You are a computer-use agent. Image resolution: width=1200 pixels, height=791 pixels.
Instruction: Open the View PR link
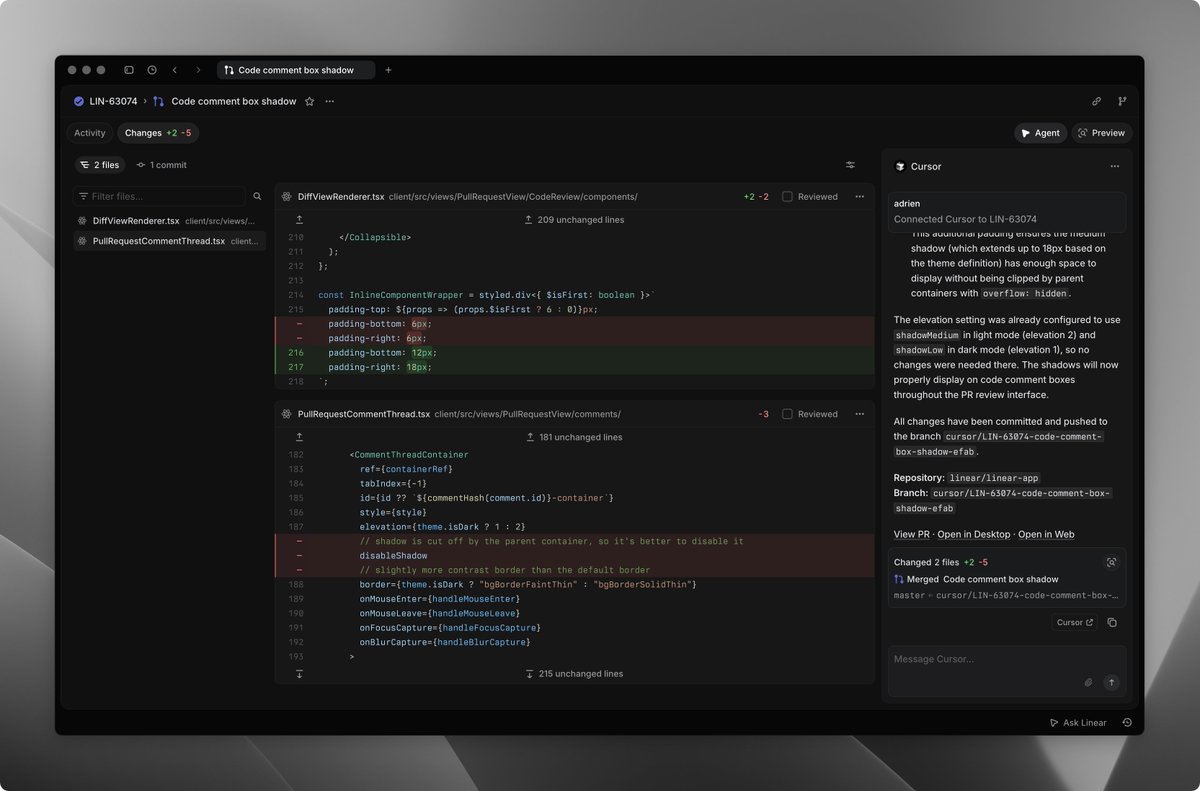tap(911, 535)
